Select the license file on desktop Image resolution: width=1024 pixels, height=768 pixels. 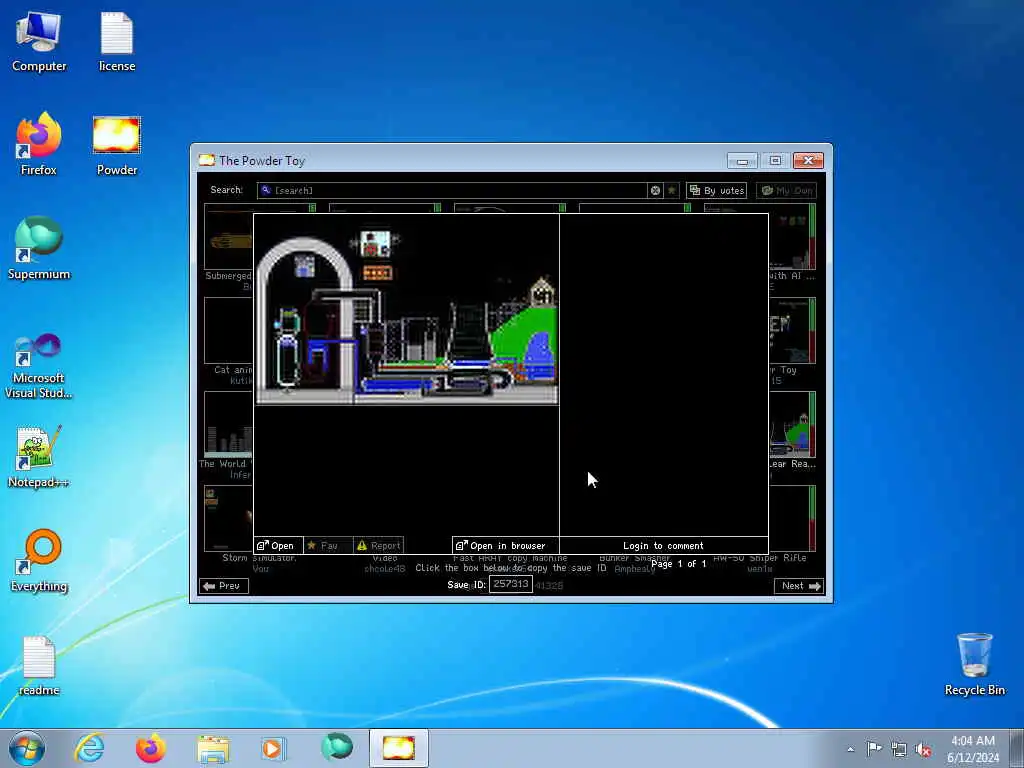click(x=117, y=42)
